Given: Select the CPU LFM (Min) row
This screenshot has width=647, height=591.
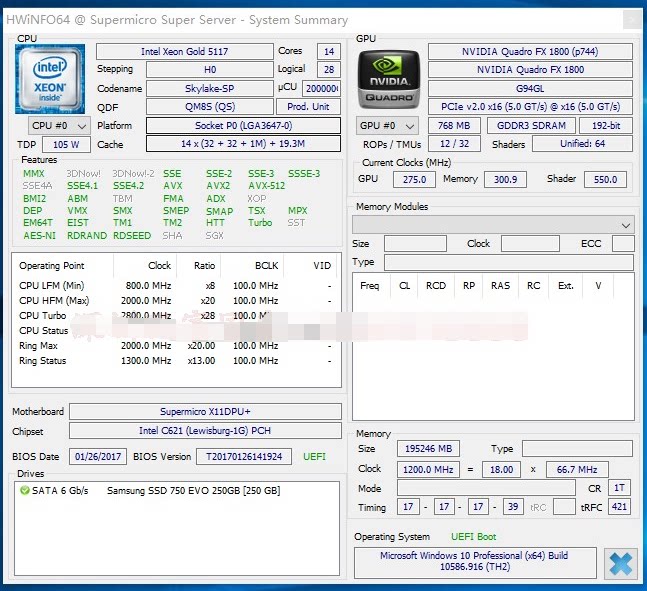Looking at the screenshot, I should pos(176,286).
